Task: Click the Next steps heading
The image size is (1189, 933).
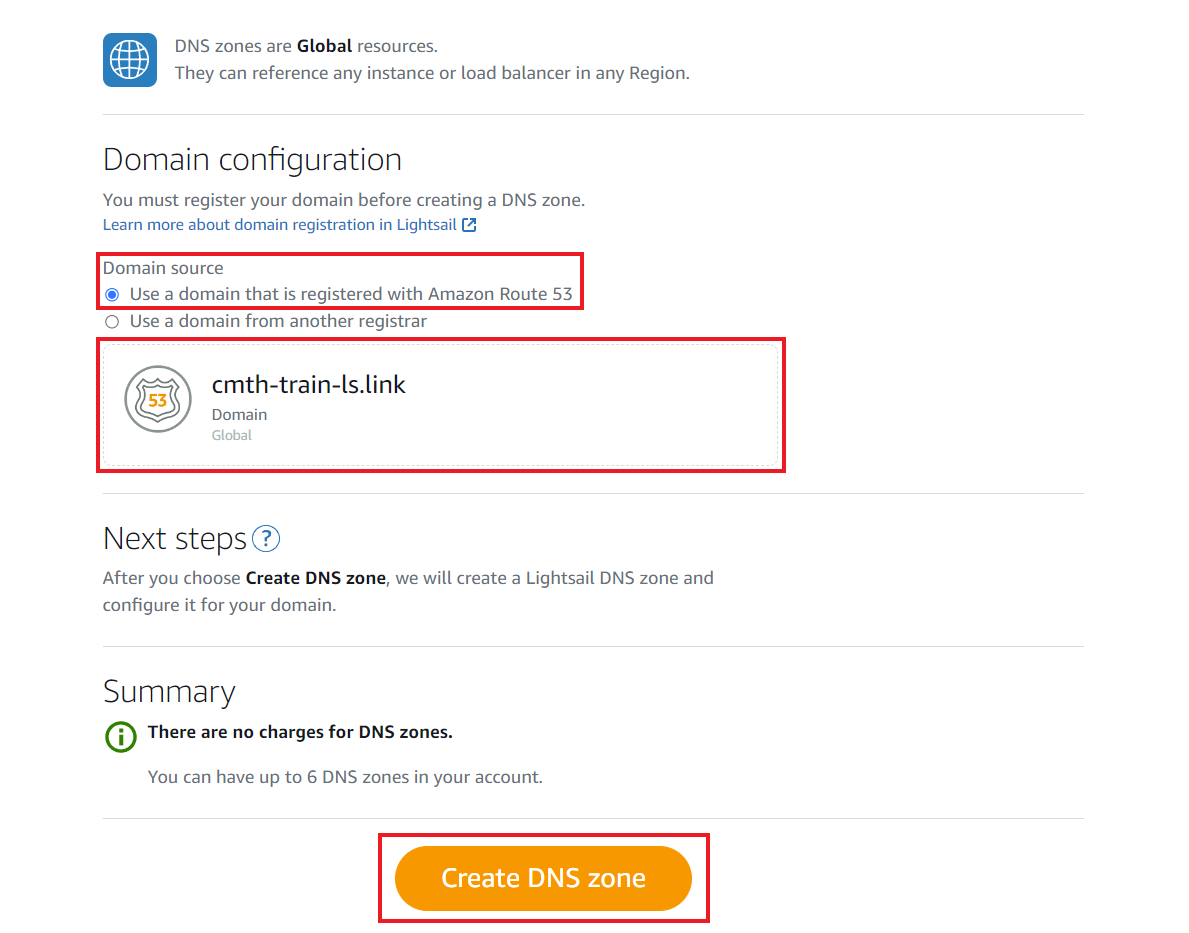Action: click(175, 539)
